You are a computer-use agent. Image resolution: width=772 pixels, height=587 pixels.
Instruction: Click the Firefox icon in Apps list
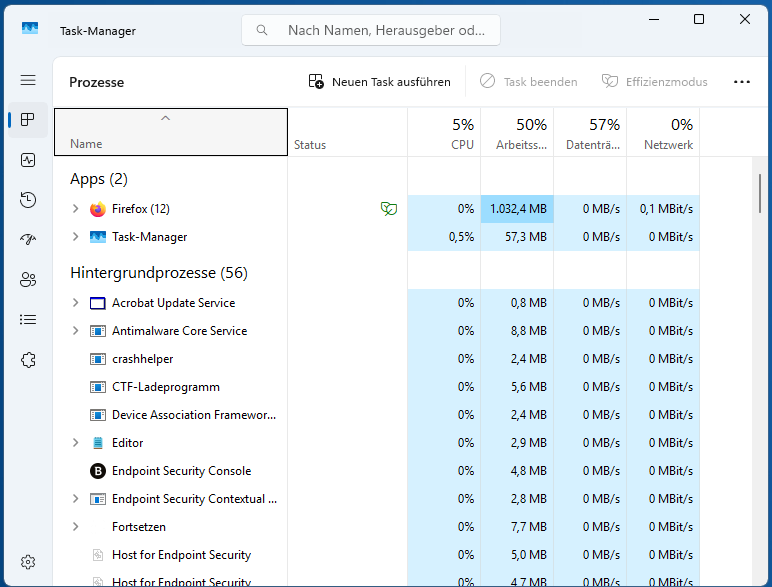tap(98, 209)
